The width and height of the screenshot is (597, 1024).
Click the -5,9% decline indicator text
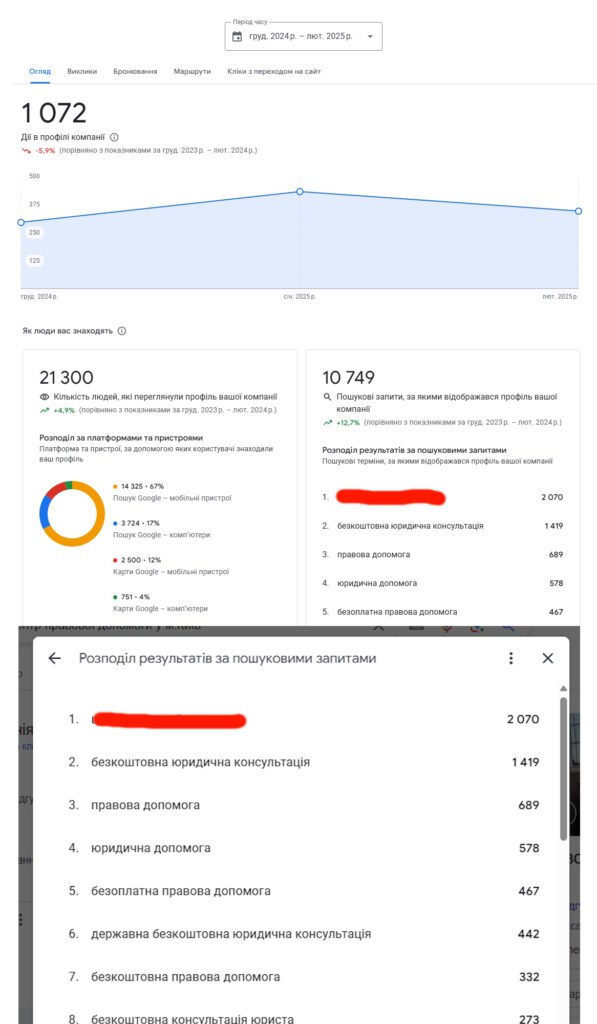[x=45, y=151]
